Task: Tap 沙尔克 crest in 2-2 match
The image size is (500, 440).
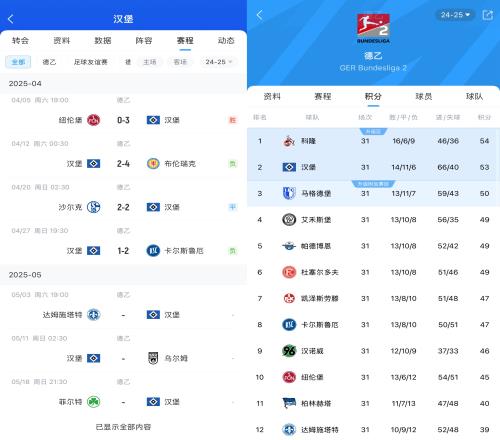Action: pos(93,207)
